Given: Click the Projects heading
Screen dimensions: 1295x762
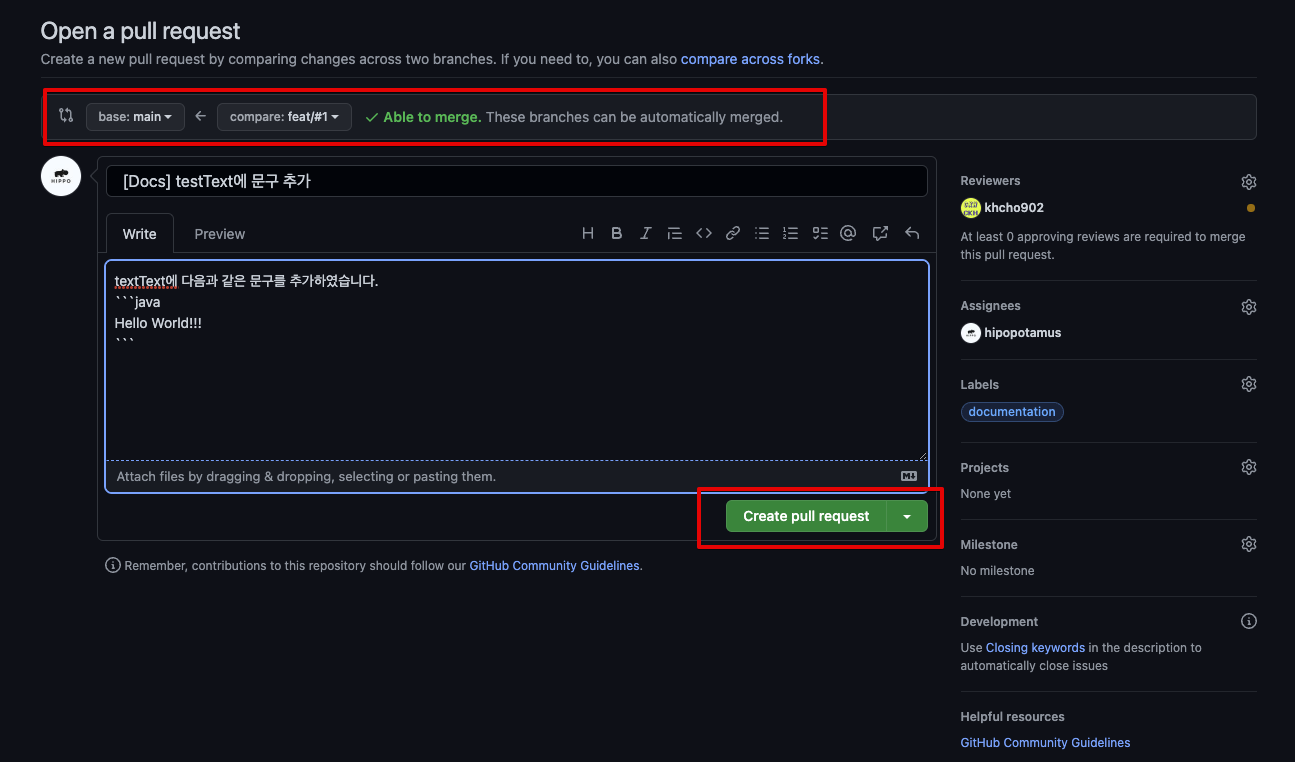Looking at the screenshot, I should pyautogui.click(x=985, y=467).
